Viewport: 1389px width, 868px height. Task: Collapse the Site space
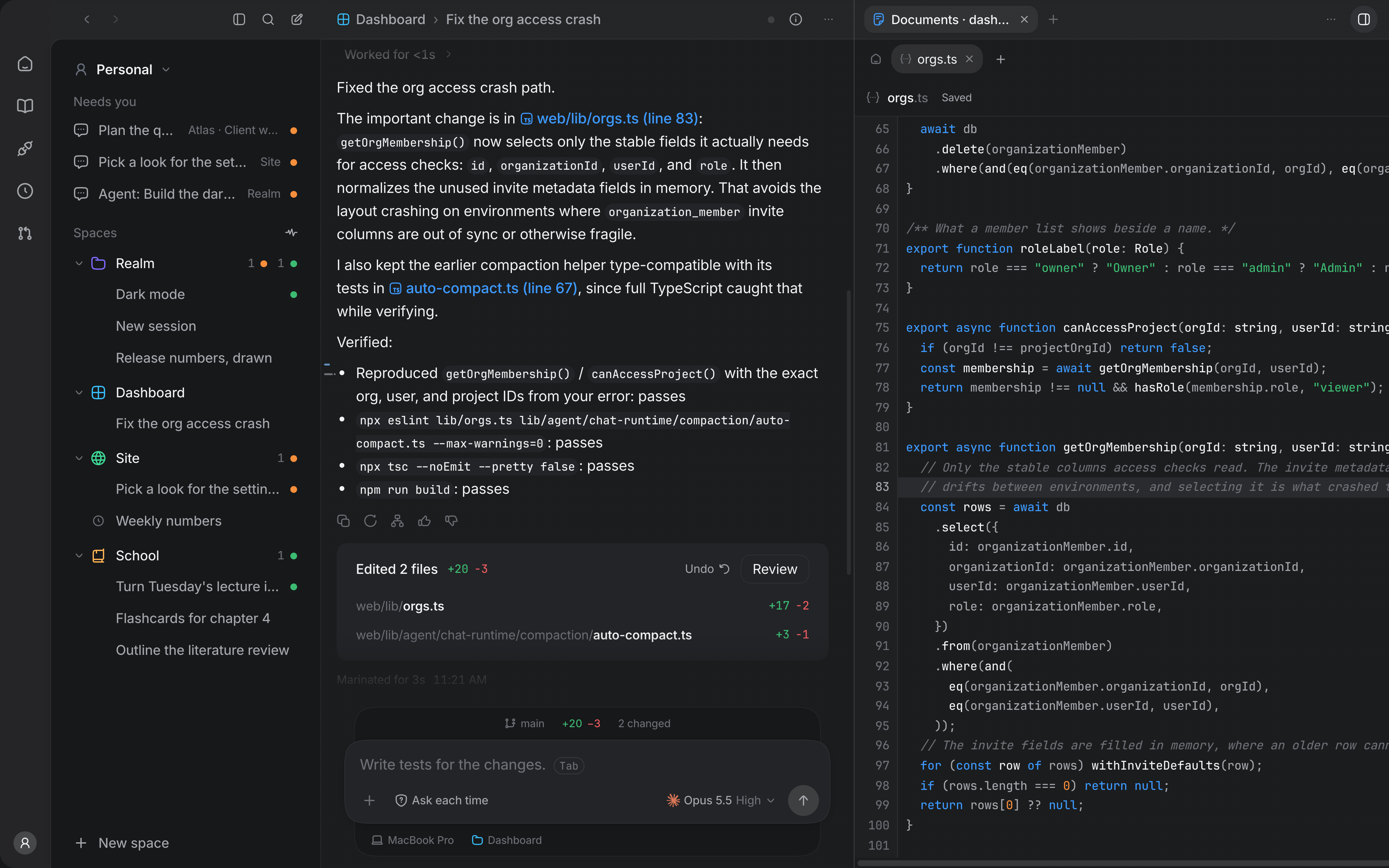pos(79,458)
